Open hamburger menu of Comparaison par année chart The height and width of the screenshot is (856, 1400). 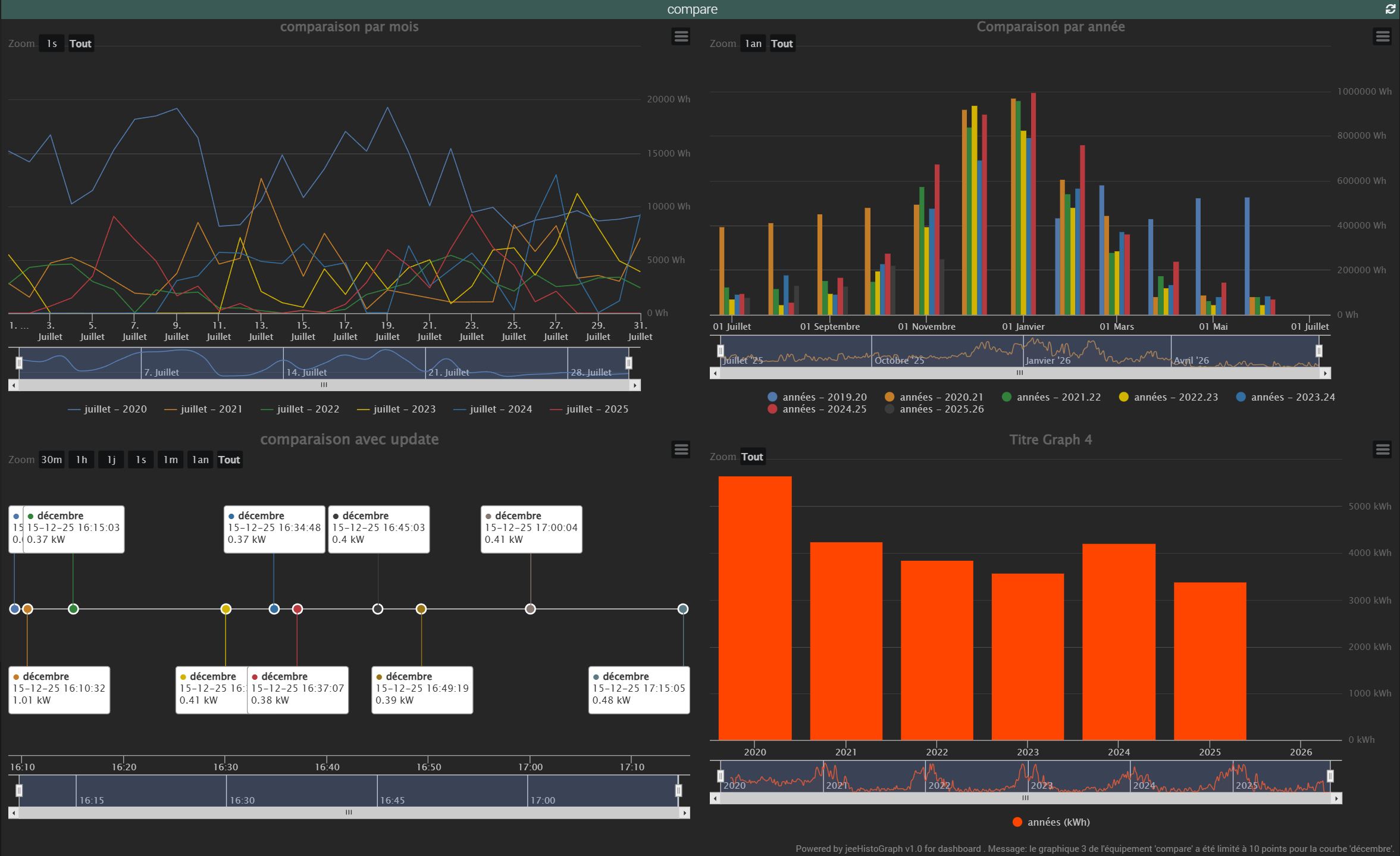pyautogui.click(x=1382, y=37)
